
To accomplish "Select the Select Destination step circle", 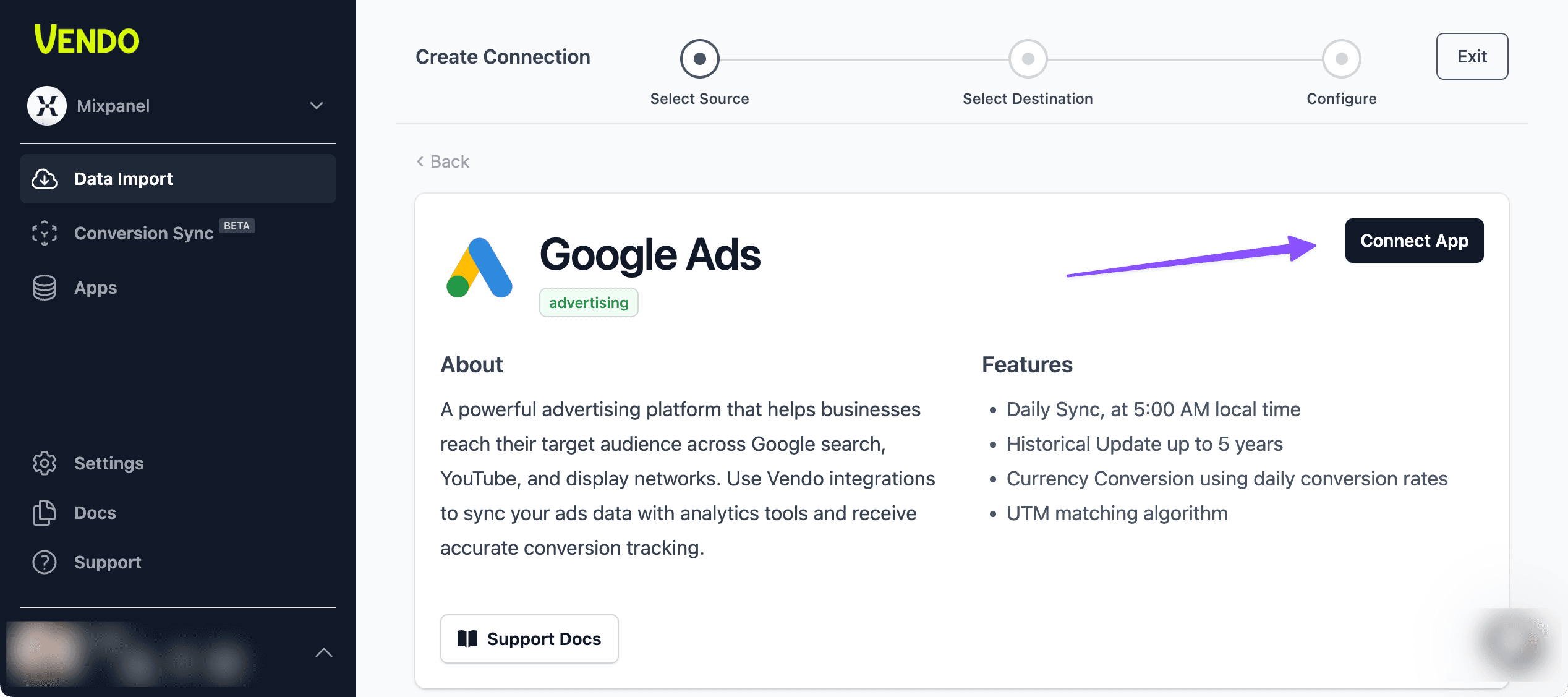I will tap(1028, 59).
